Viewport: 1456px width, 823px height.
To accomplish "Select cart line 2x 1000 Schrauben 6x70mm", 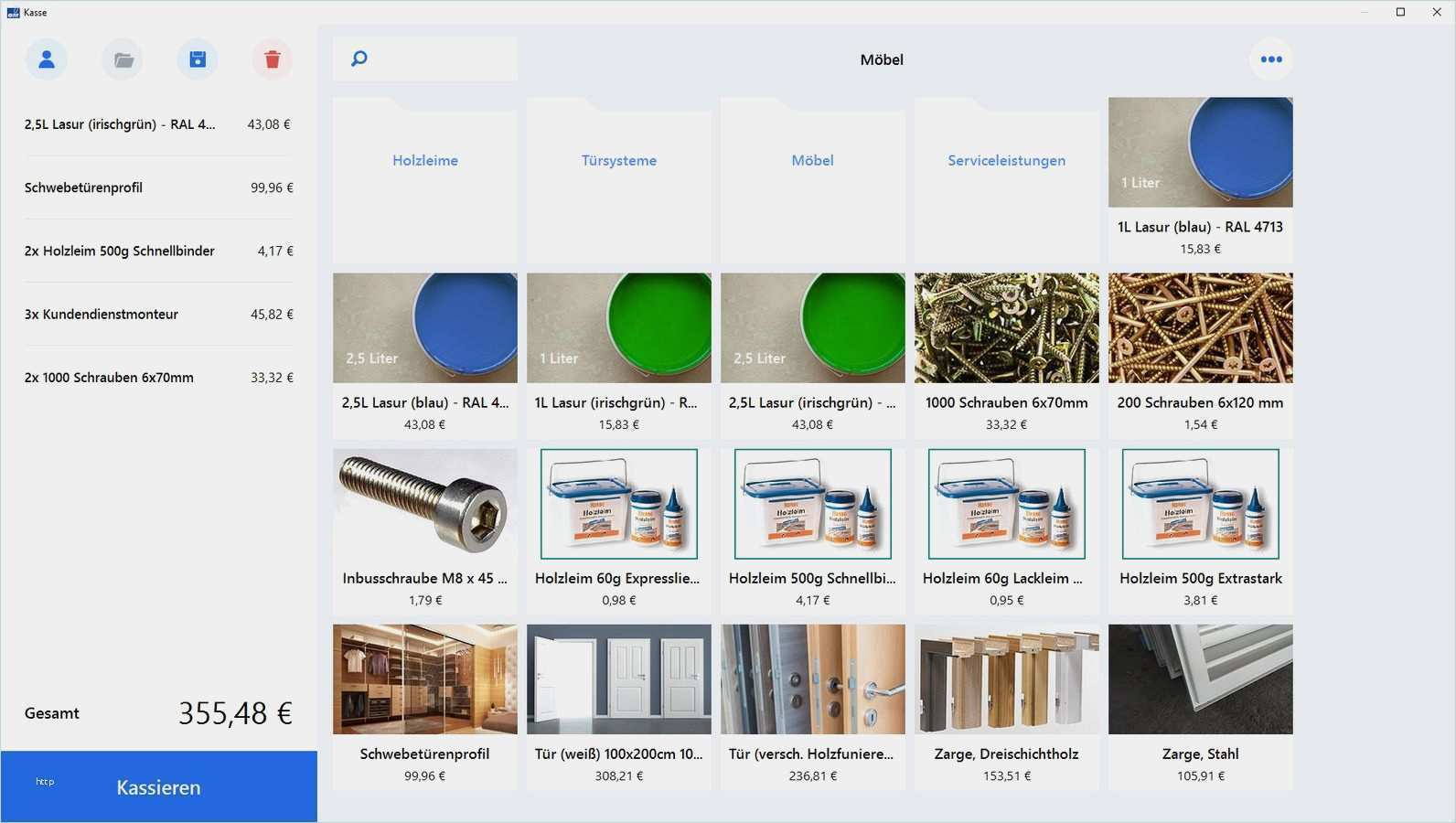I will click(159, 377).
